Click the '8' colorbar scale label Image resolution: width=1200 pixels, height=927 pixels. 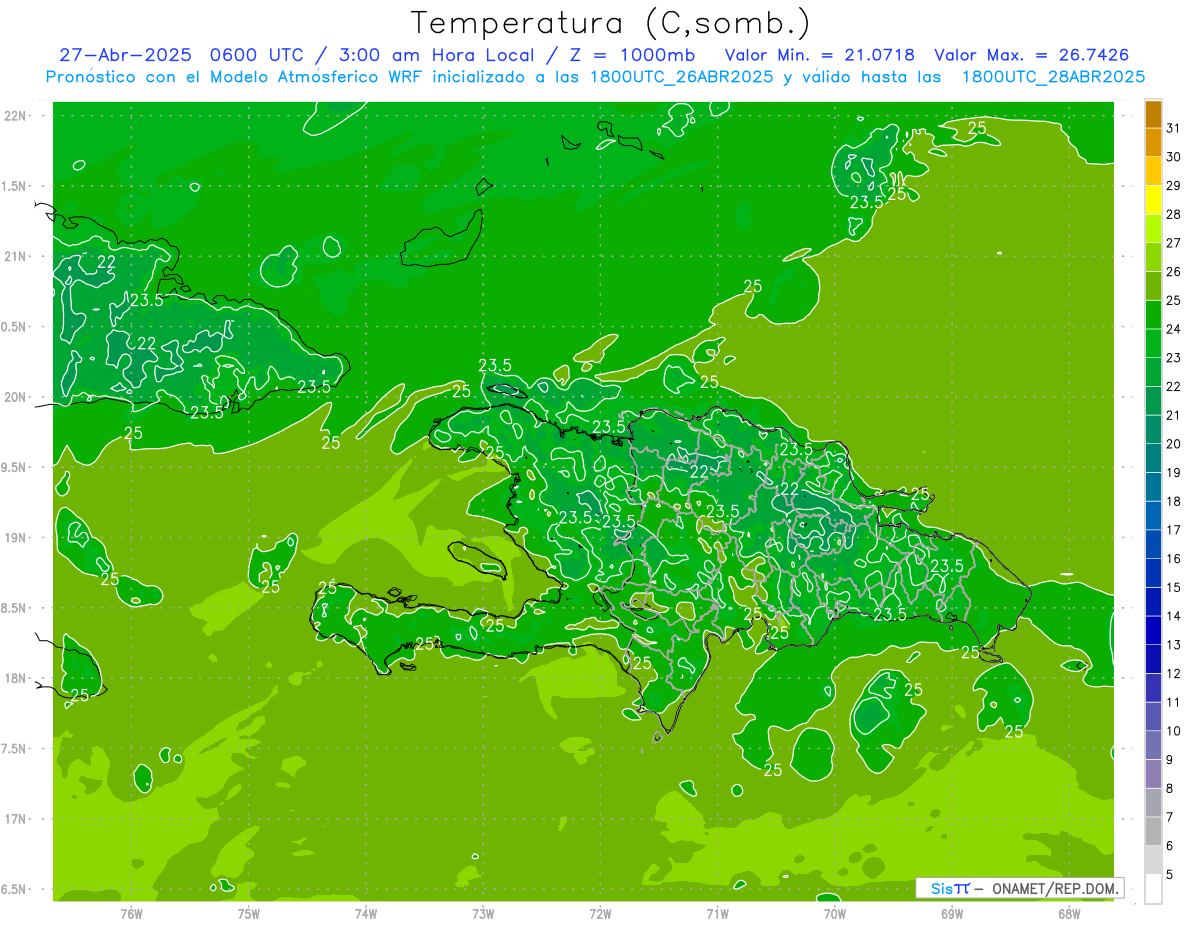click(x=1170, y=789)
